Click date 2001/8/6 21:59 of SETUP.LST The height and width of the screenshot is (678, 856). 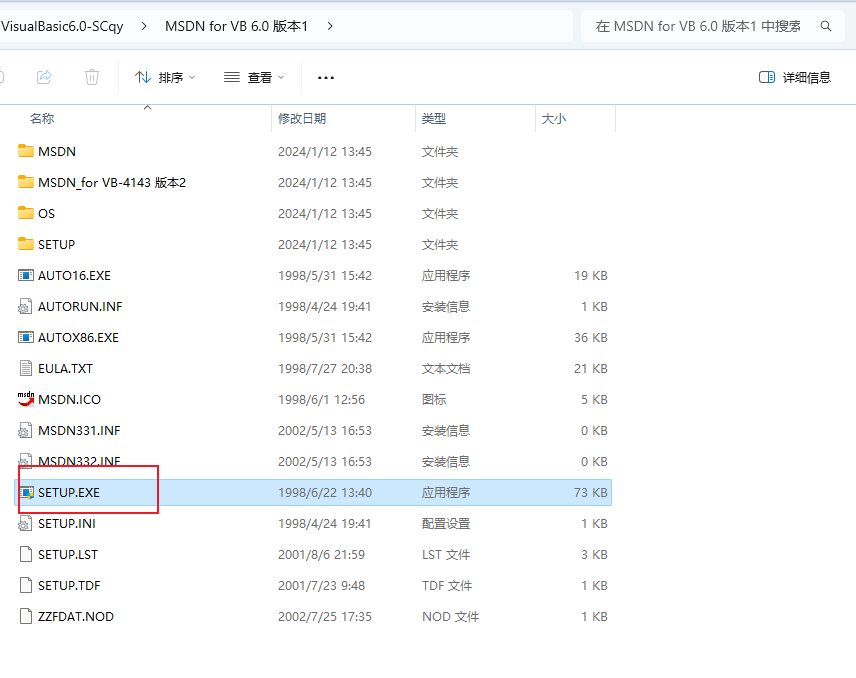[322, 555]
